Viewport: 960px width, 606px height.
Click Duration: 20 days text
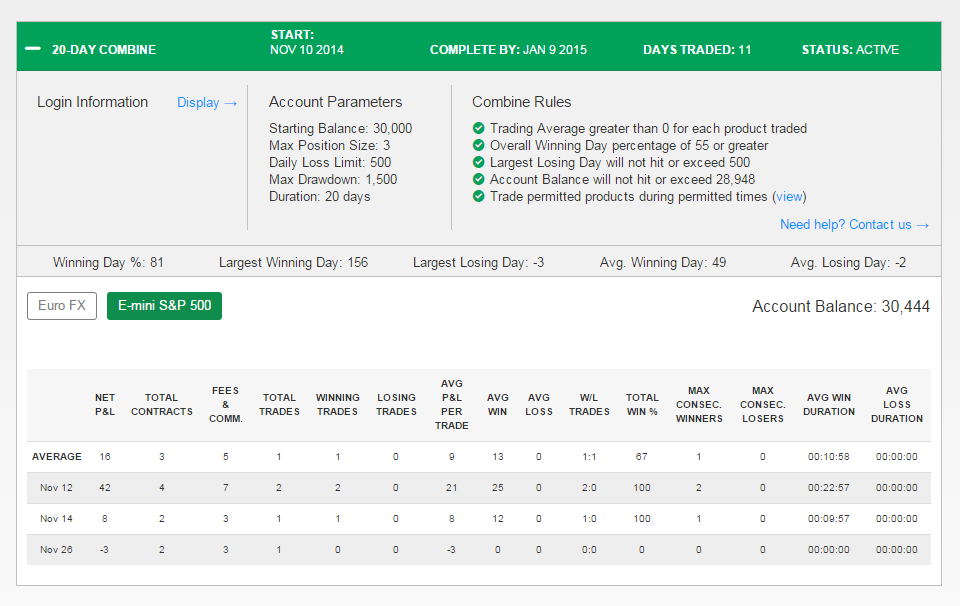click(x=320, y=196)
